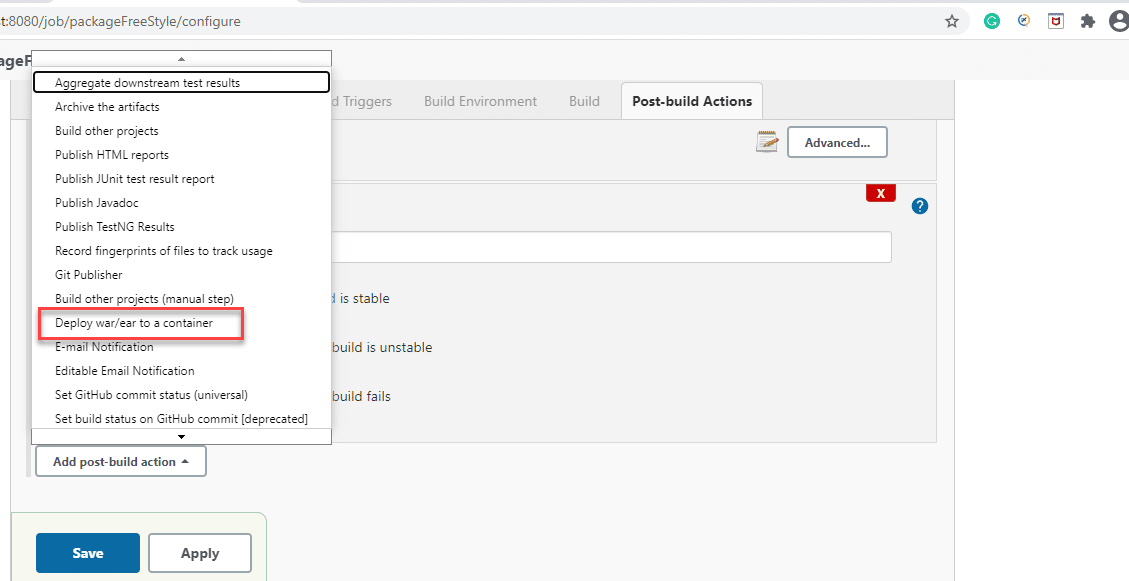1129x581 pixels.
Task: Open the Post-build Actions tab
Action: pos(692,102)
